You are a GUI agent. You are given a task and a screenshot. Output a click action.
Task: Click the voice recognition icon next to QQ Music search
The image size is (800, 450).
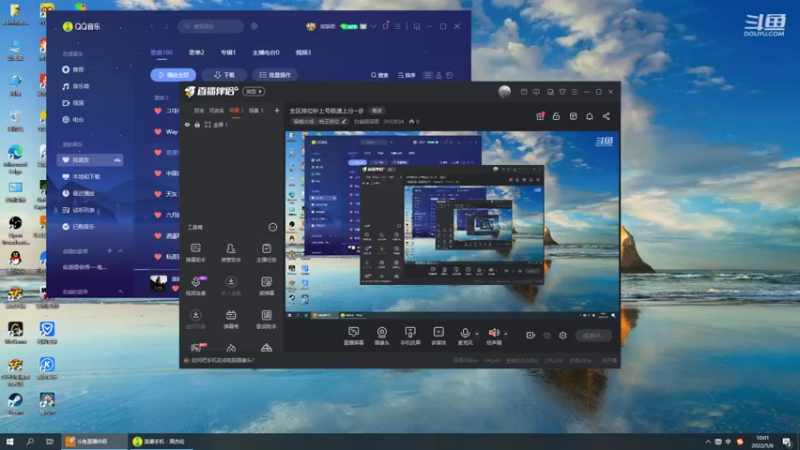254,26
